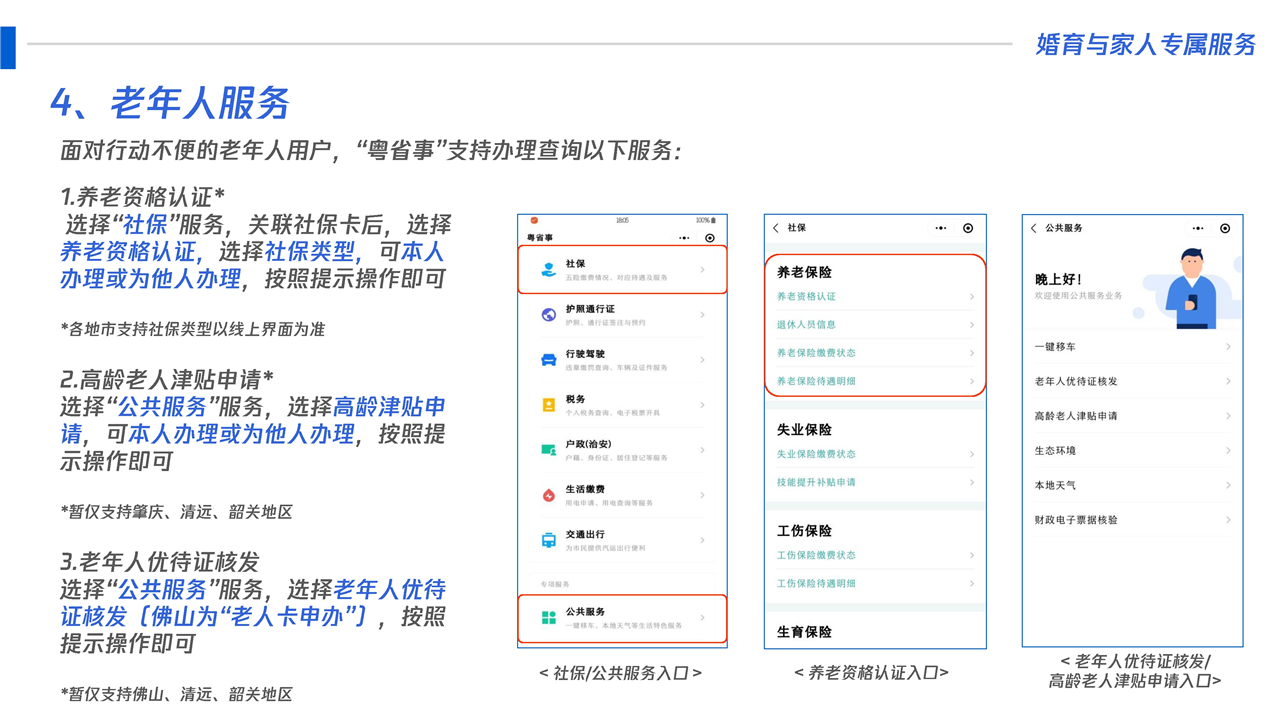Screen dimensions: 1280x720
Task: Open 退休人员信息 link
Action: (806, 325)
